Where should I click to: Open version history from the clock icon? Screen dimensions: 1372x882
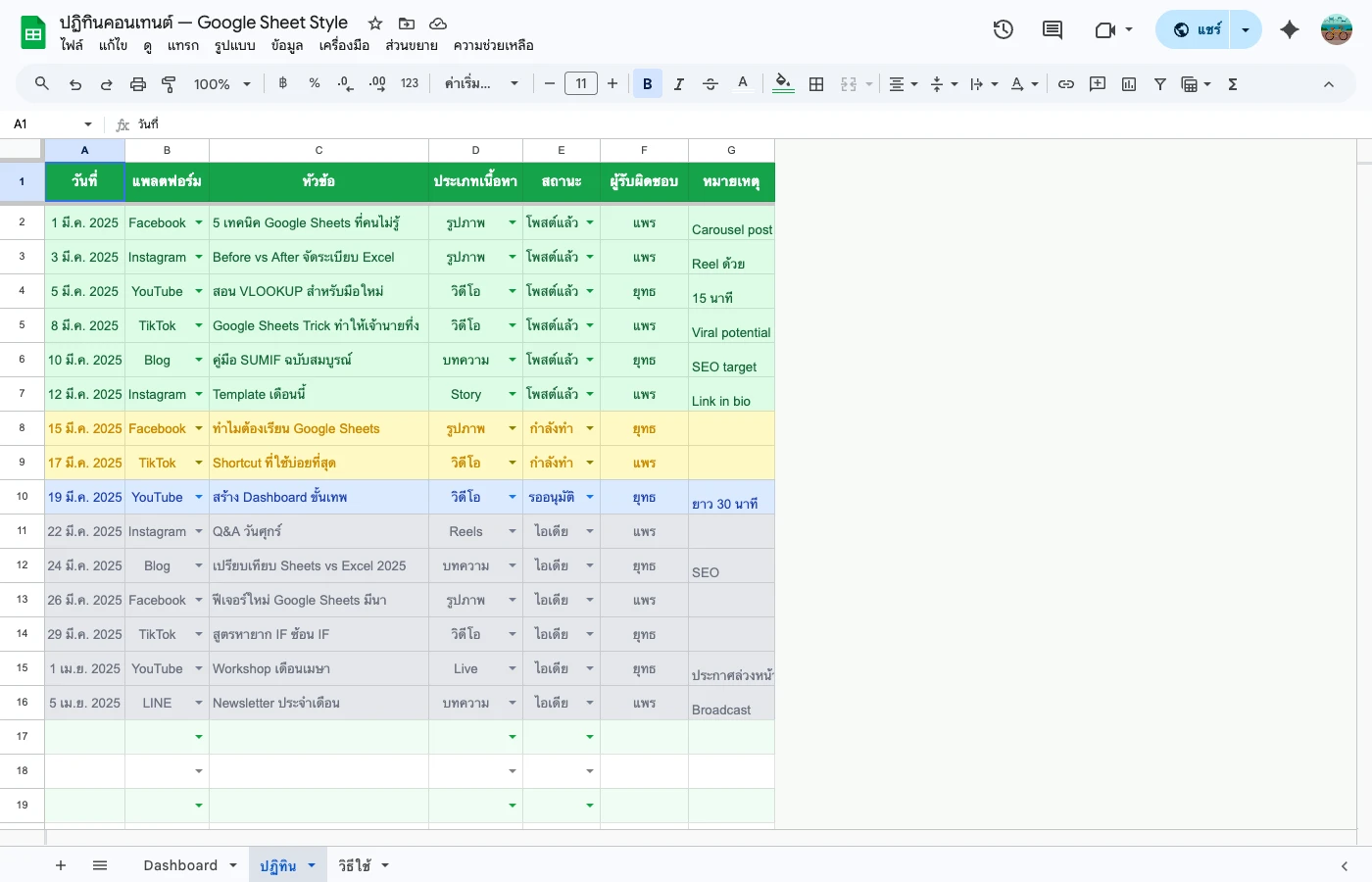[1003, 29]
